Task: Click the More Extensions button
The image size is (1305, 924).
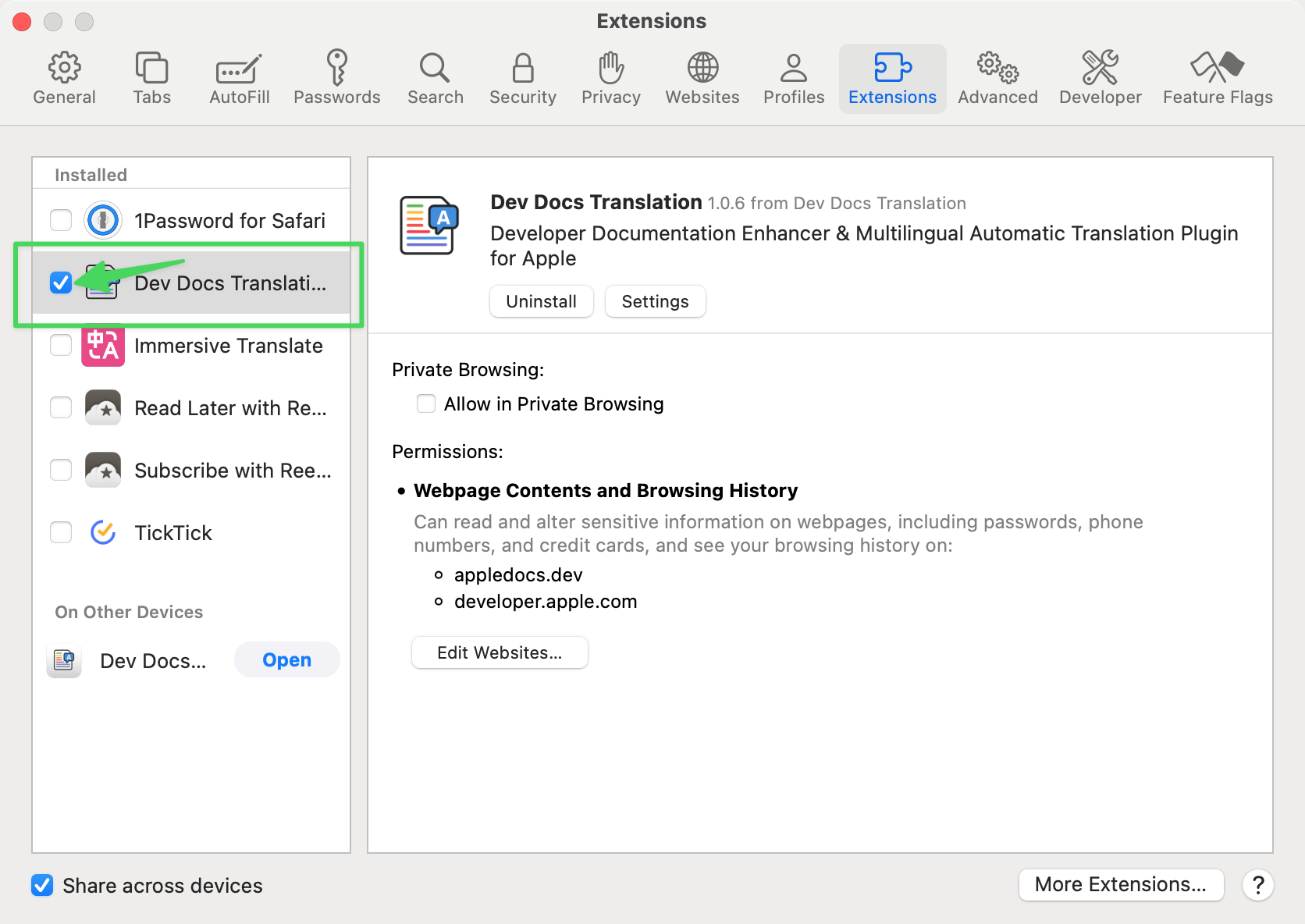Action: click(x=1120, y=884)
